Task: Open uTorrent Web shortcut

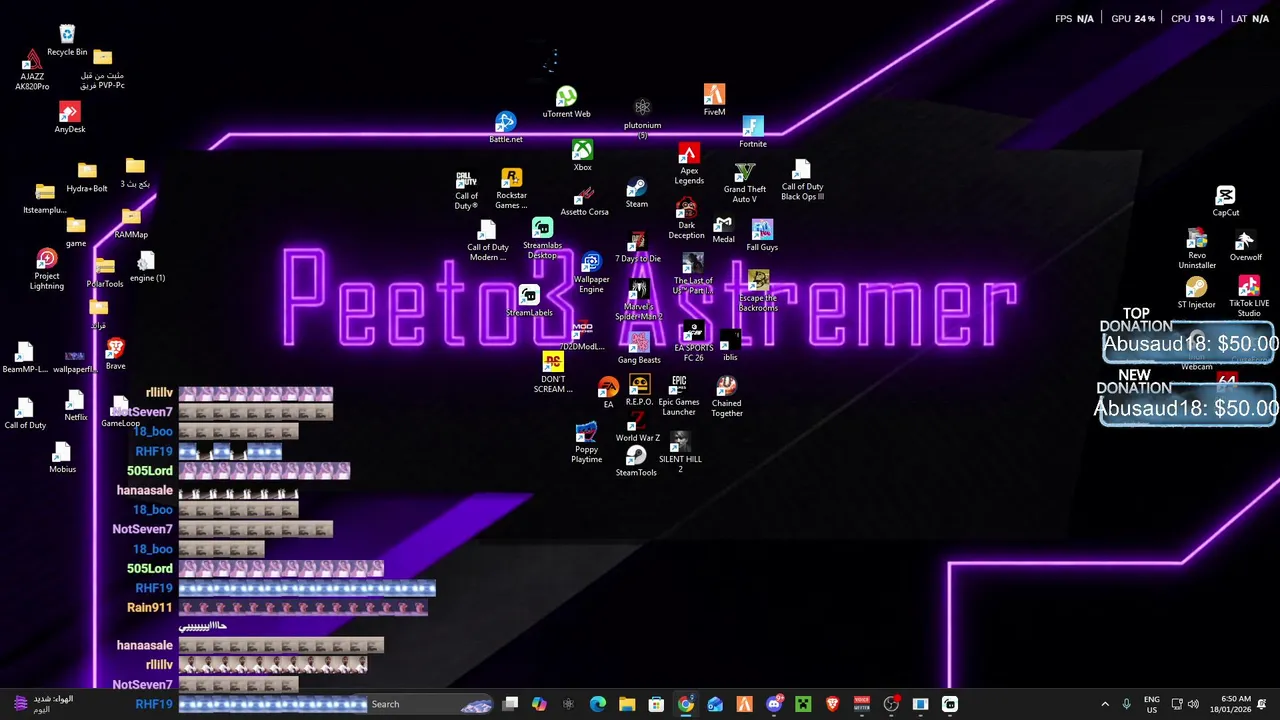Action: click(566, 103)
